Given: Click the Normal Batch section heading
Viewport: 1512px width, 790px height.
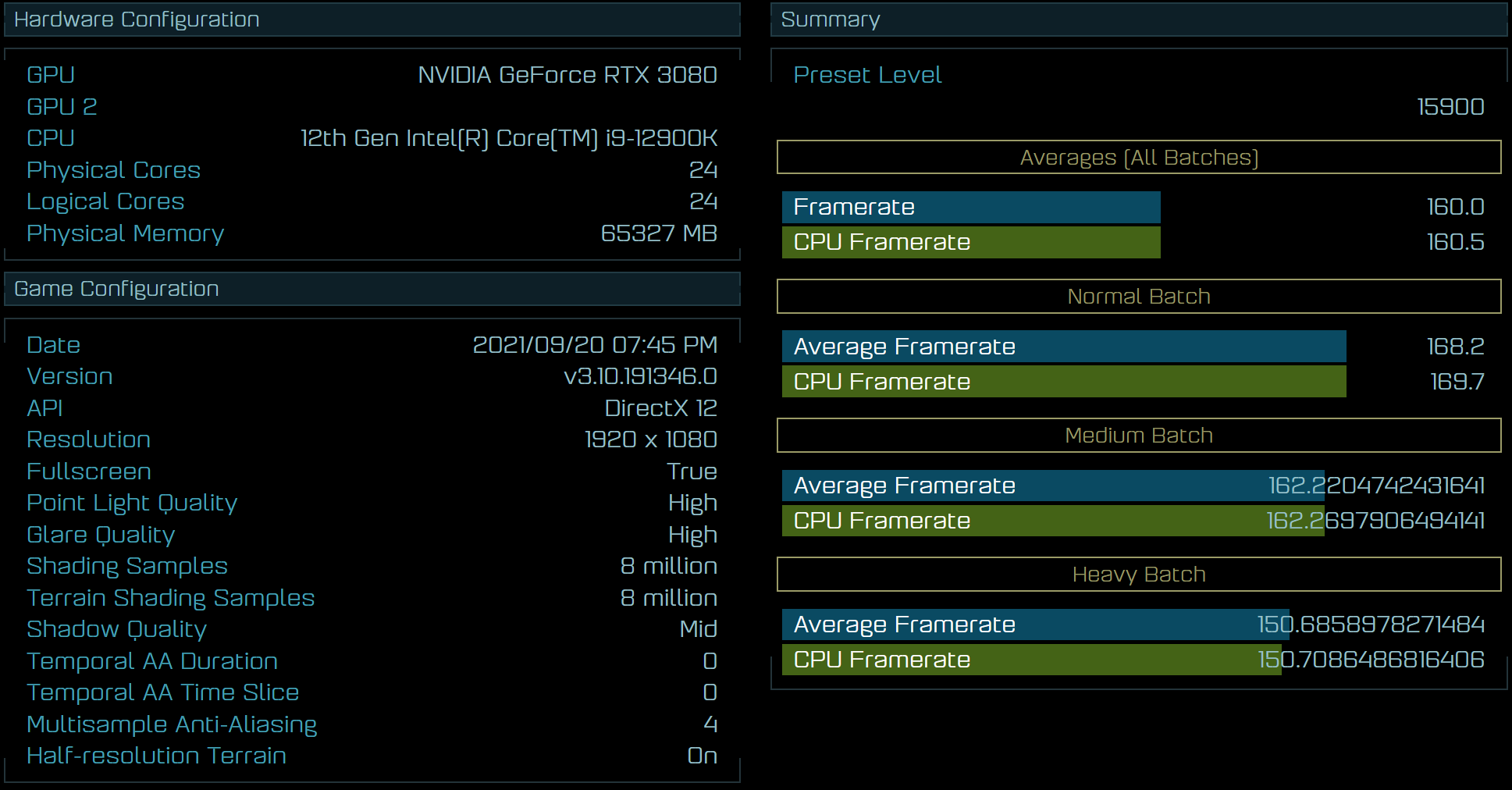Looking at the screenshot, I should [x=1138, y=297].
